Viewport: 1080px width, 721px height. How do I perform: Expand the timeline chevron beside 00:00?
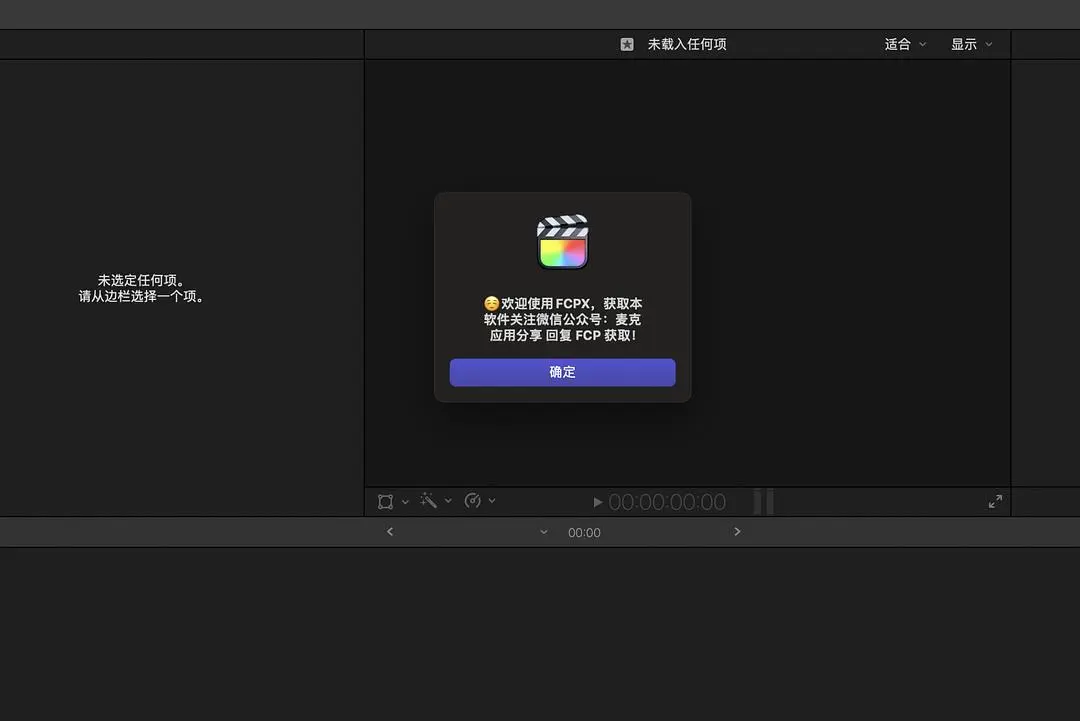[543, 532]
